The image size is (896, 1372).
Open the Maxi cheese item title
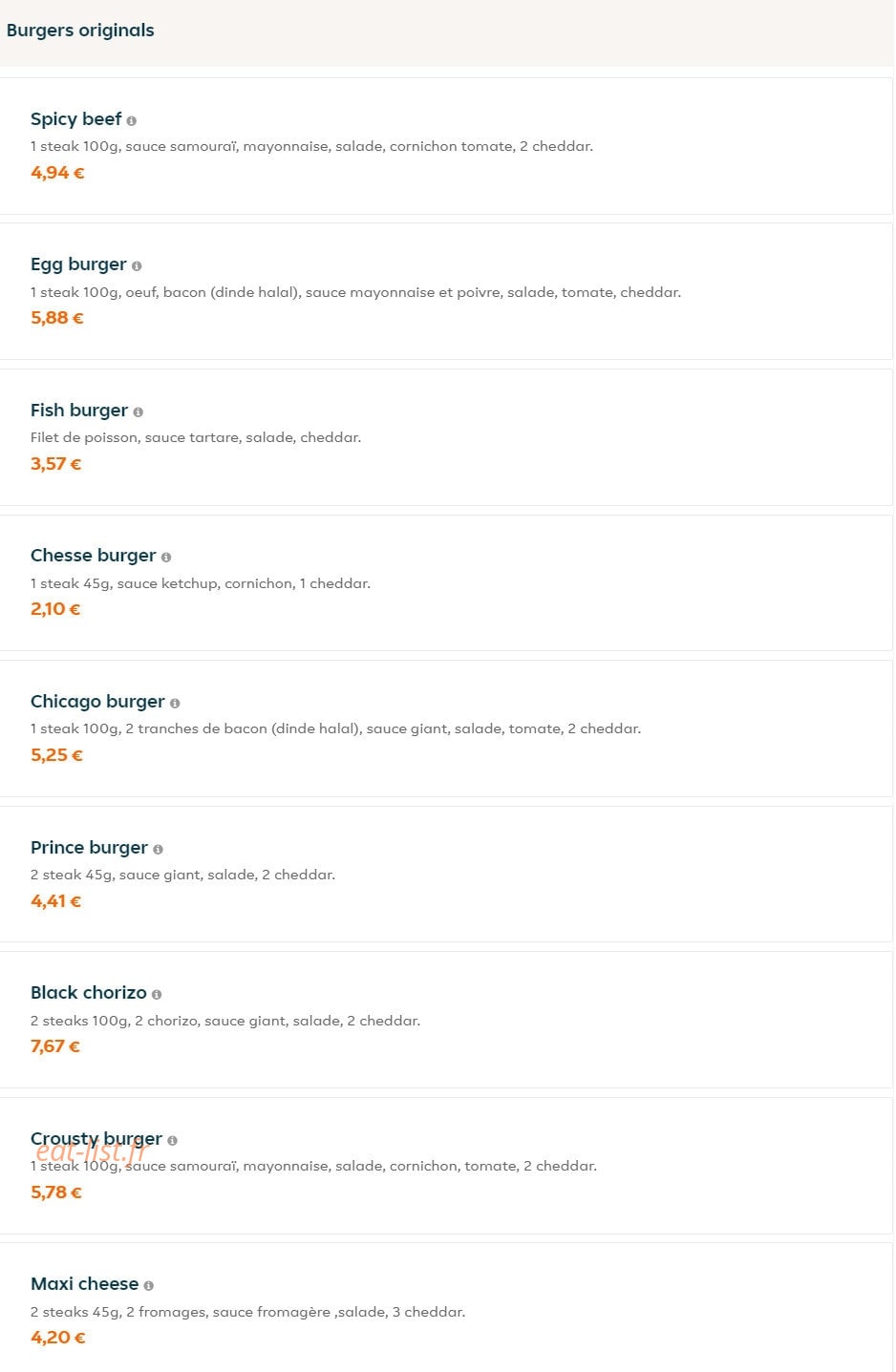tap(84, 1284)
